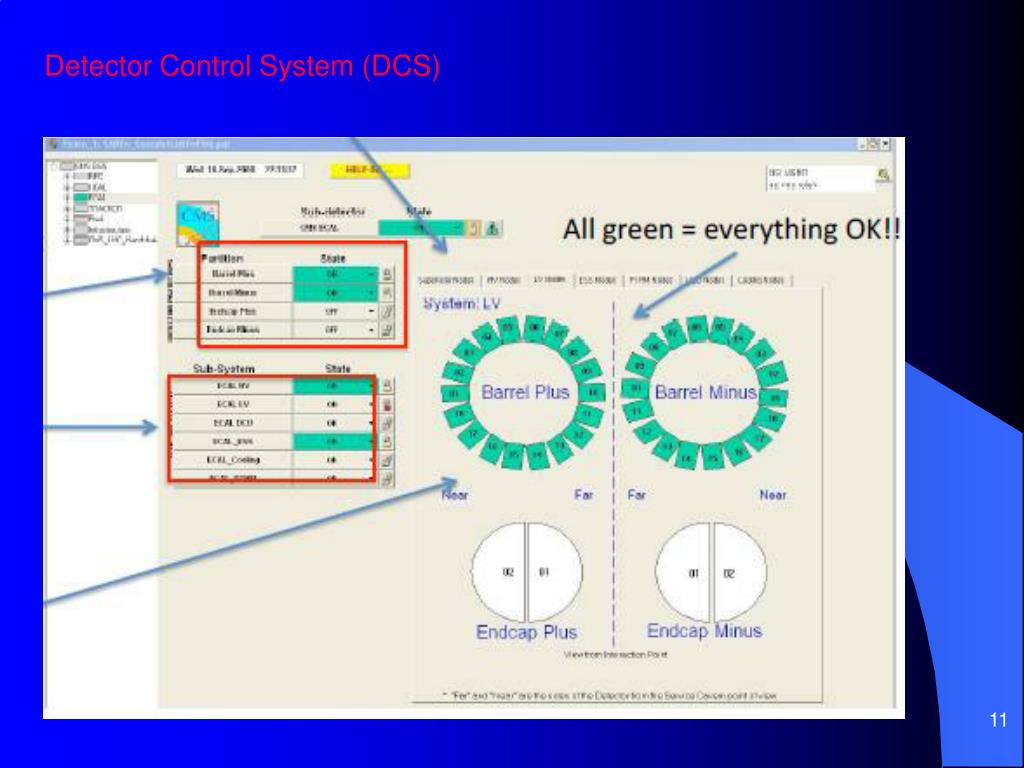
Task: Click the lock icon beside ECAL_Cooling
Action: tap(387, 460)
